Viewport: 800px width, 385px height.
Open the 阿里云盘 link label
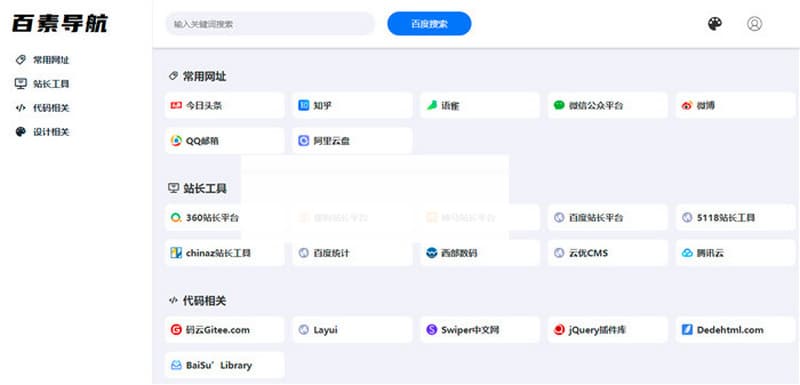click(332, 141)
